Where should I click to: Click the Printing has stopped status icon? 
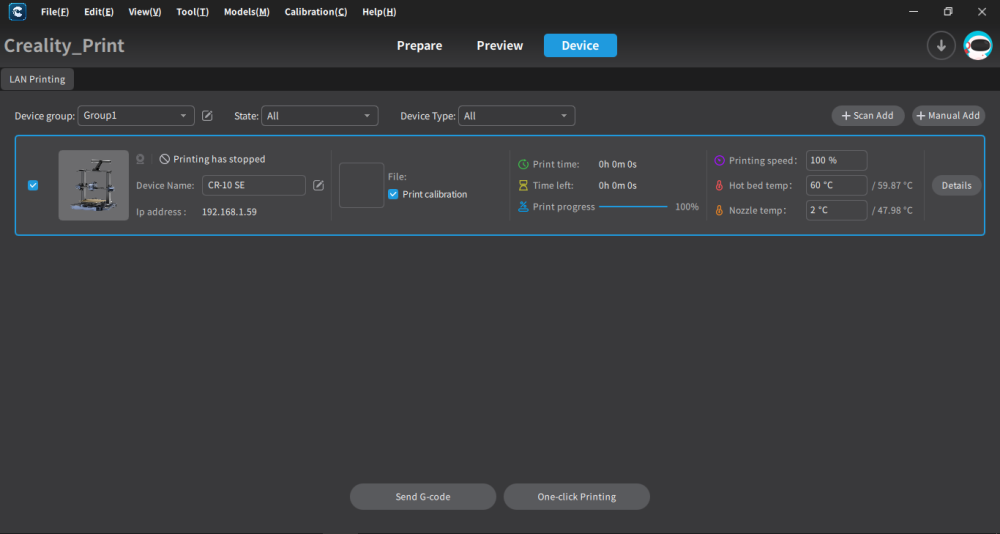click(x=165, y=159)
